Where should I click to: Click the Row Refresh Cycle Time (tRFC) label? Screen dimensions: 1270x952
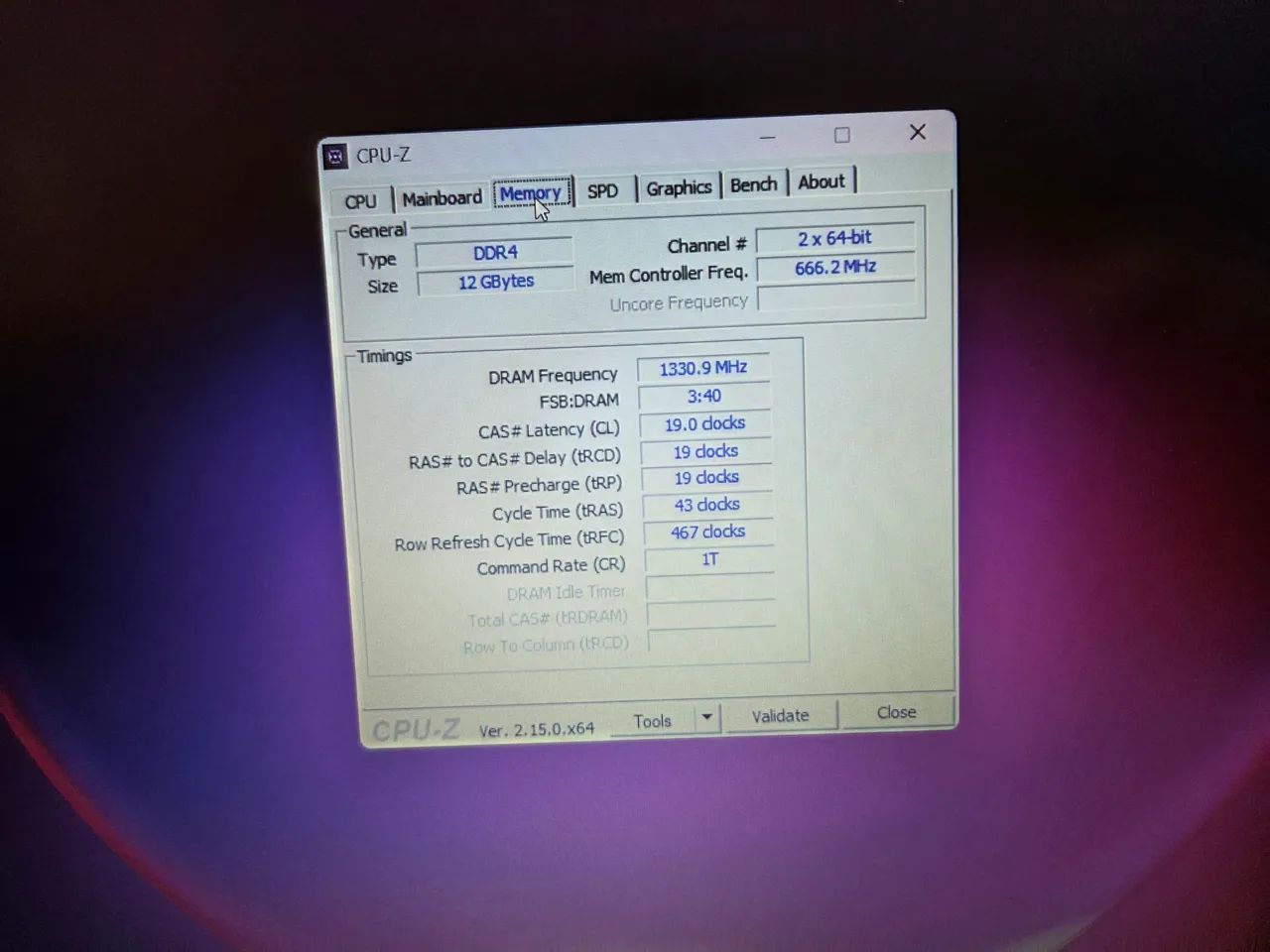[x=509, y=540]
